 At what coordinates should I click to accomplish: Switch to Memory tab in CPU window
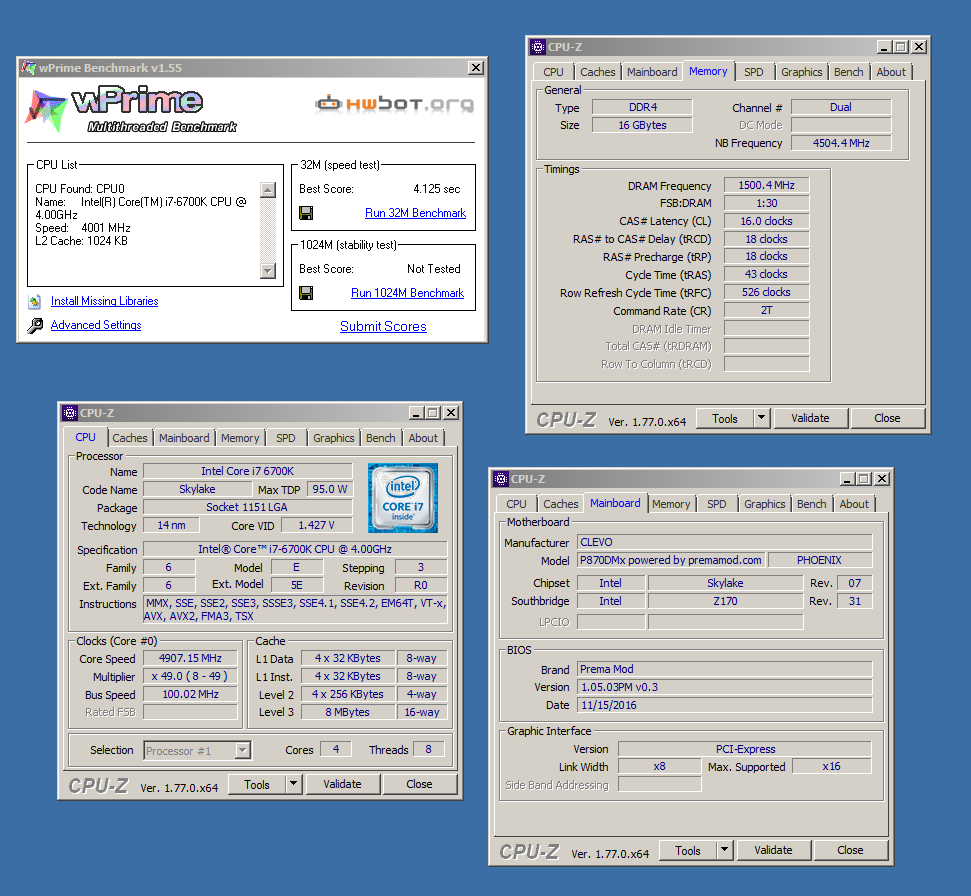[x=240, y=438]
